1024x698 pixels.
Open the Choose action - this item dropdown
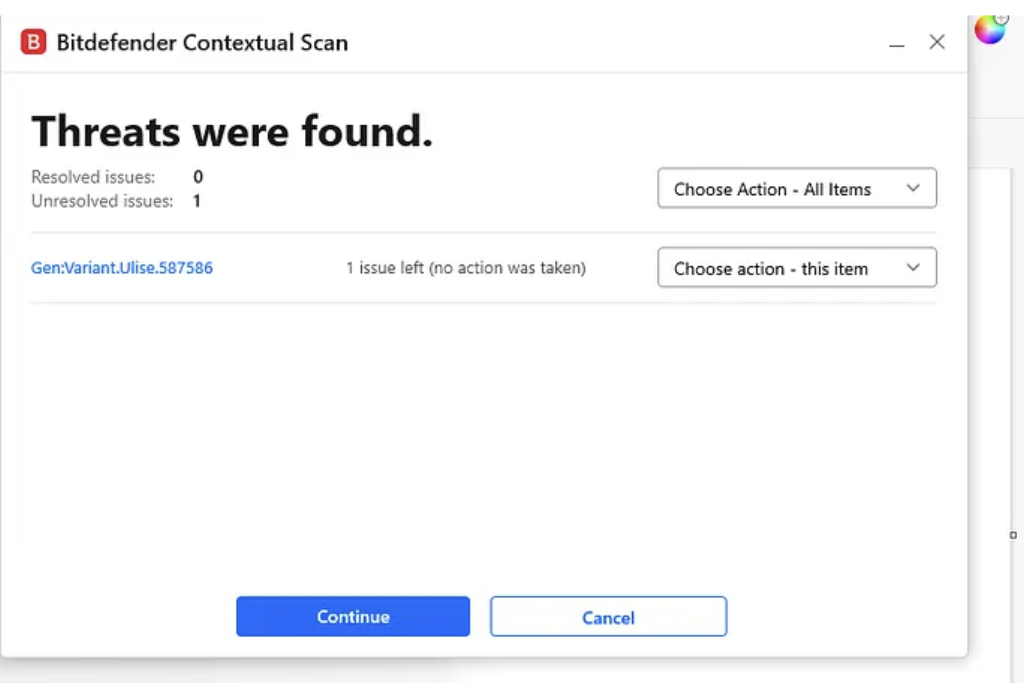click(796, 268)
